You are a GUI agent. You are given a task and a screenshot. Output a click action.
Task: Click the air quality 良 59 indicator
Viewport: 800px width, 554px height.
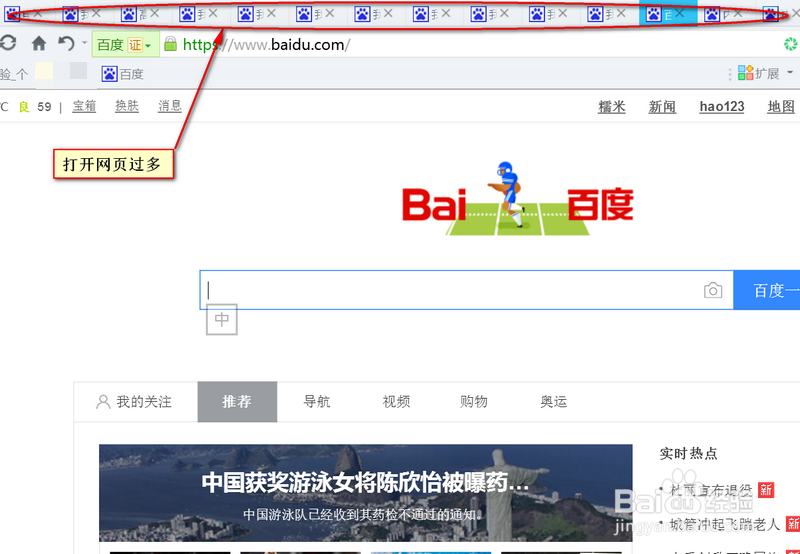[35, 107]
